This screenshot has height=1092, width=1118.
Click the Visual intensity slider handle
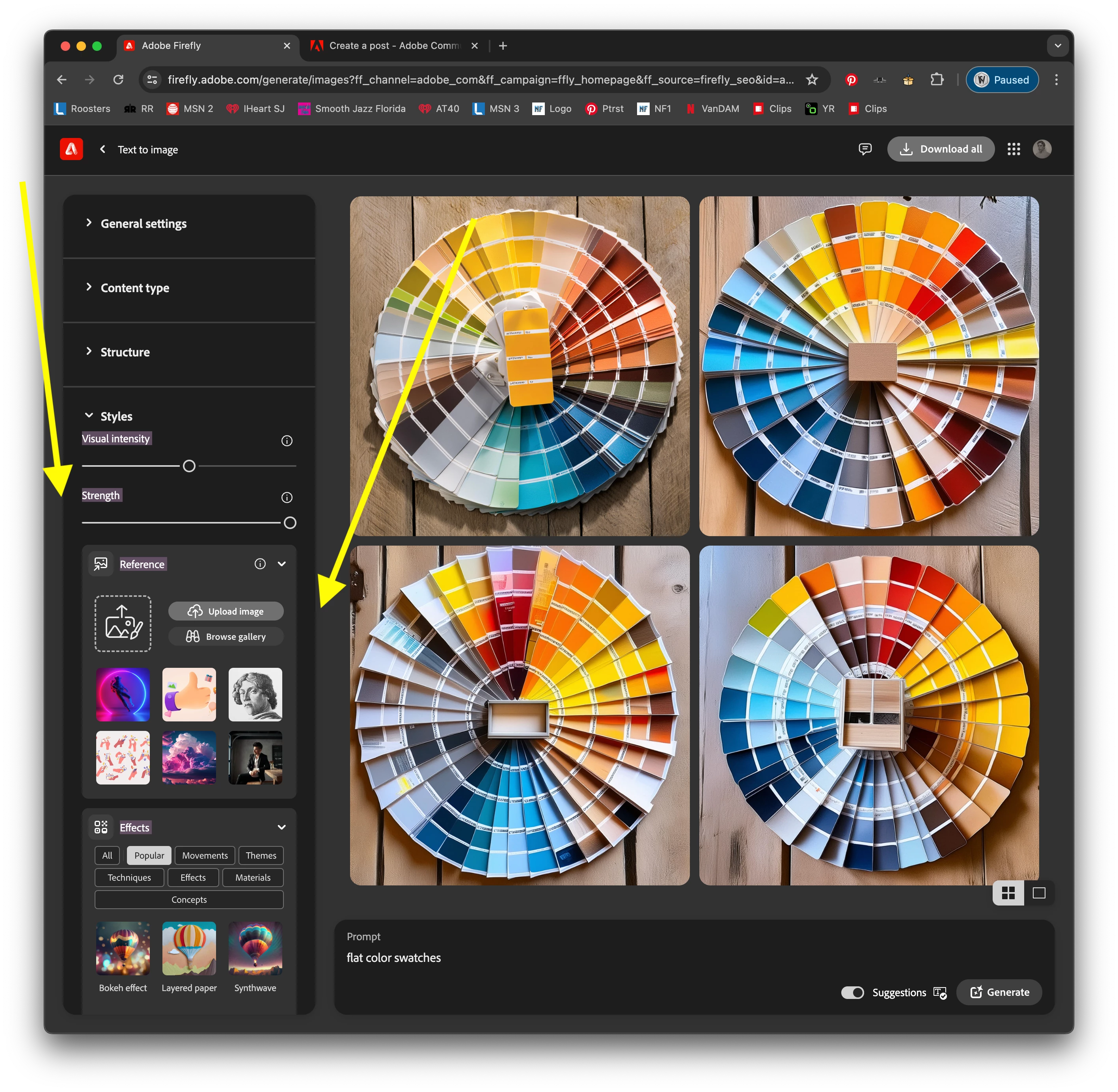(189, 466)
